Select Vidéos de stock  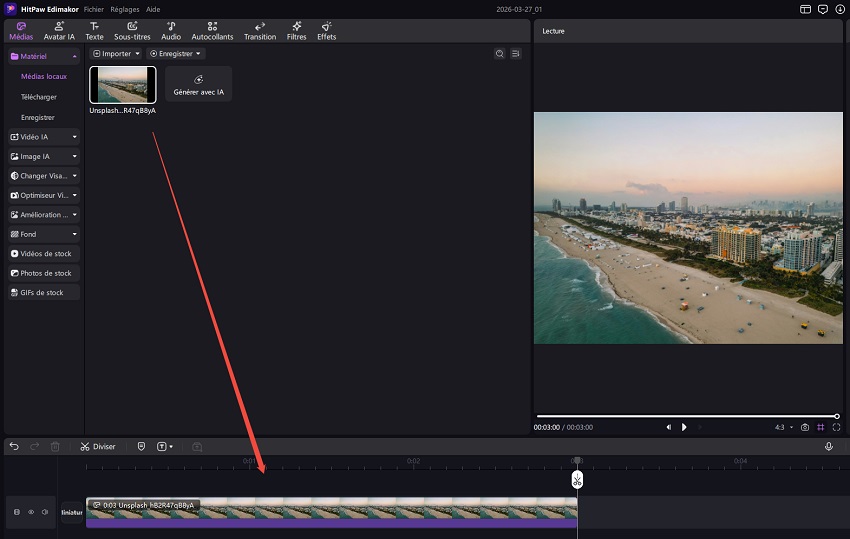coord(43,253)
